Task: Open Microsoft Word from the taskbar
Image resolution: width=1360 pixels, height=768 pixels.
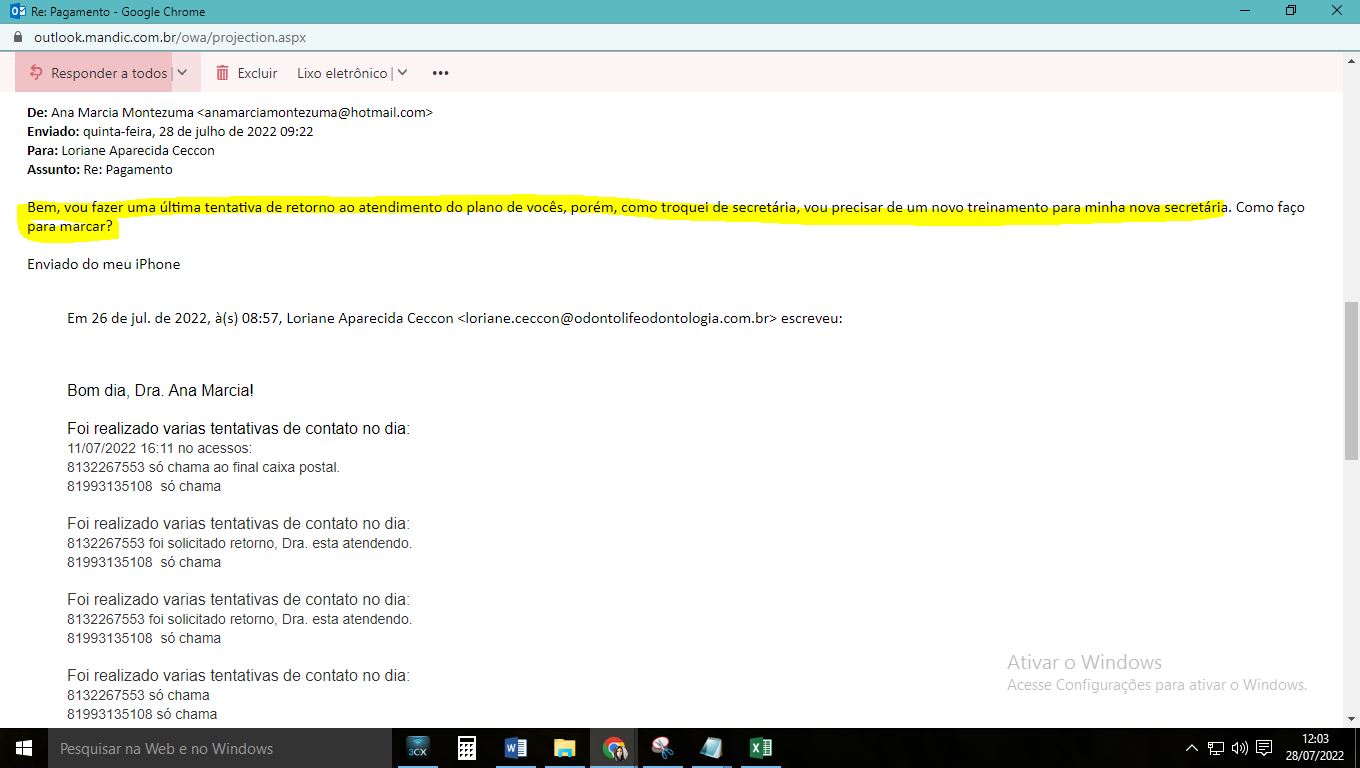Action: coord(516,748)
